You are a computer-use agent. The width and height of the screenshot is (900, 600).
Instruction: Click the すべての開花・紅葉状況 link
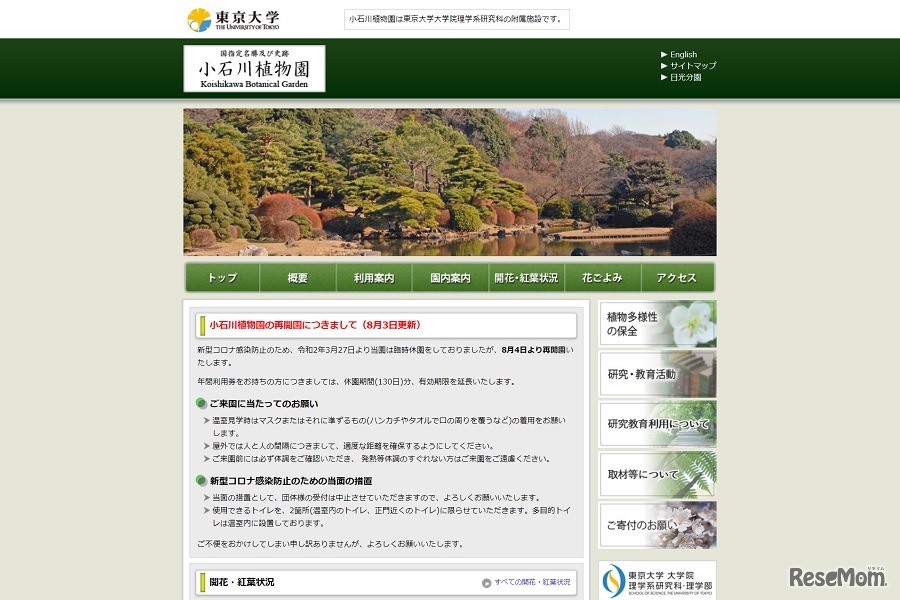coord(532,582)
